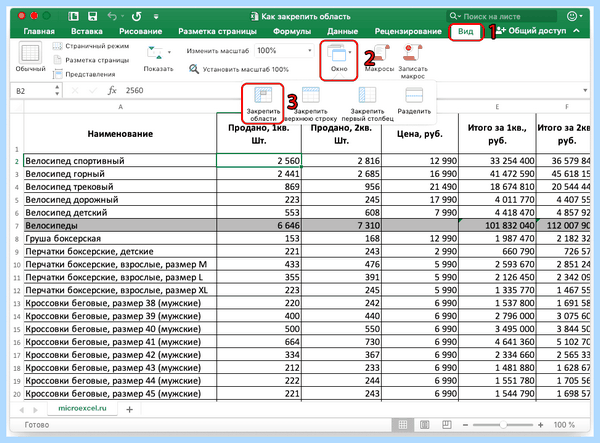600x443 pixels.
Task: Click value 101 832 040 in row 7
Action: click(497, 226)
